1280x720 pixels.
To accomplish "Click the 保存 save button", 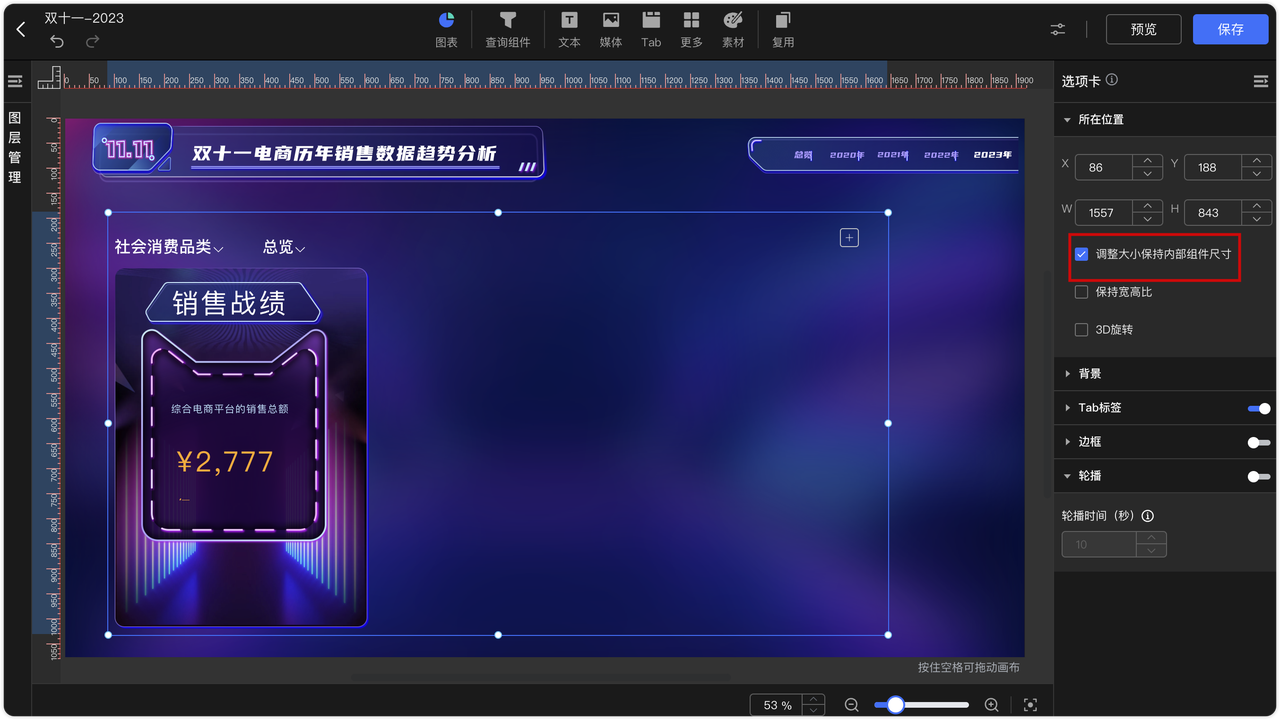I will tap(1230, 28).
